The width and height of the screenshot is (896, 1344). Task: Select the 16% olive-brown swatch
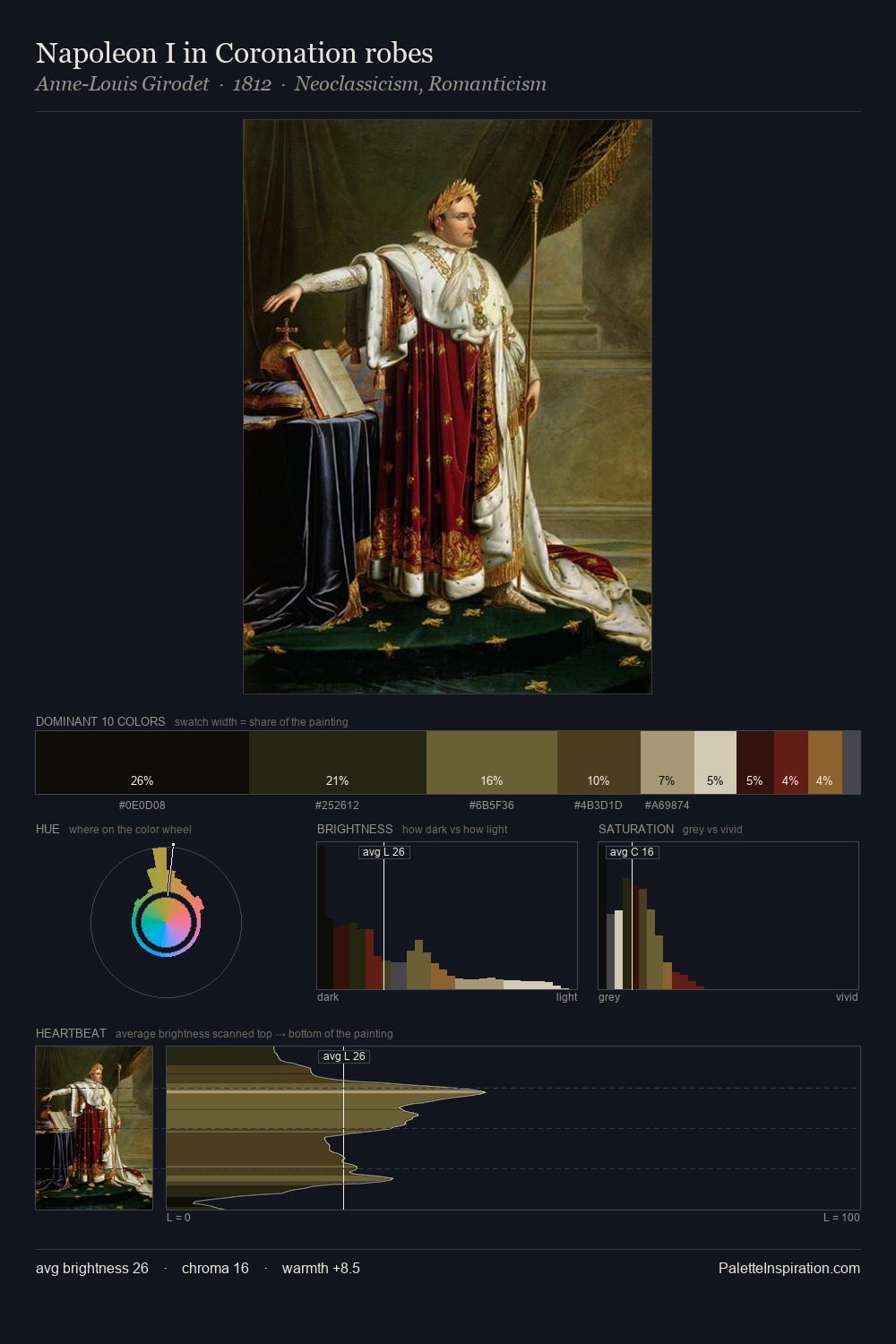492,762
